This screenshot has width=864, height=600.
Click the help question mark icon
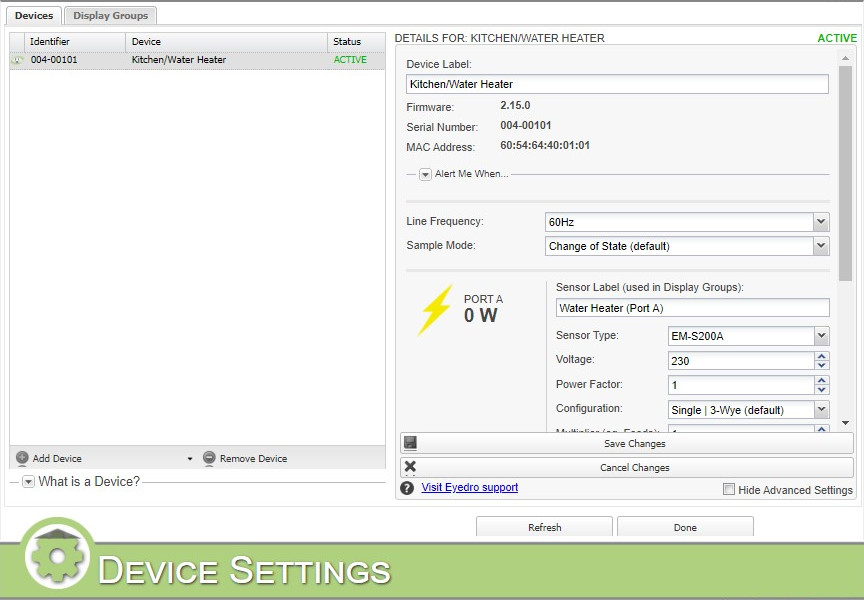pyautogui.click(x=407, y=488)
